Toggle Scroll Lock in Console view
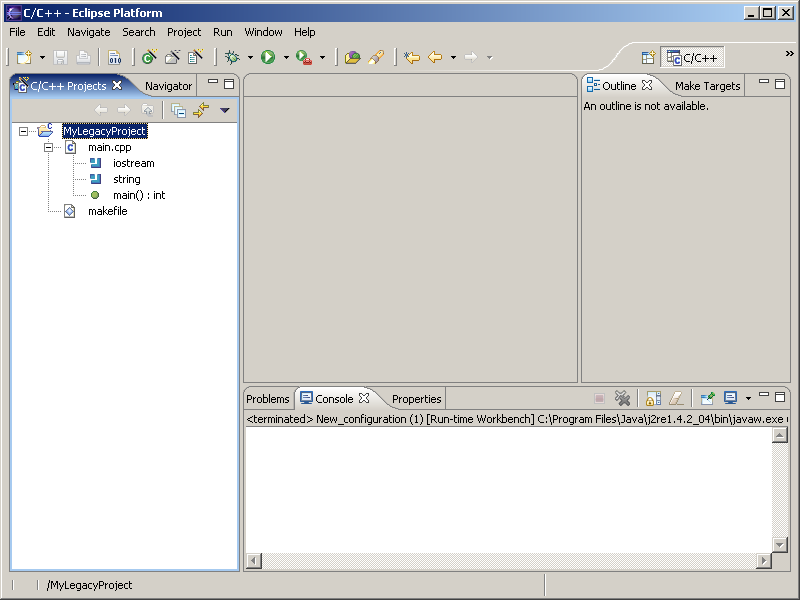The width and height of the screenshot is (800, 600). tap(653, 398)
